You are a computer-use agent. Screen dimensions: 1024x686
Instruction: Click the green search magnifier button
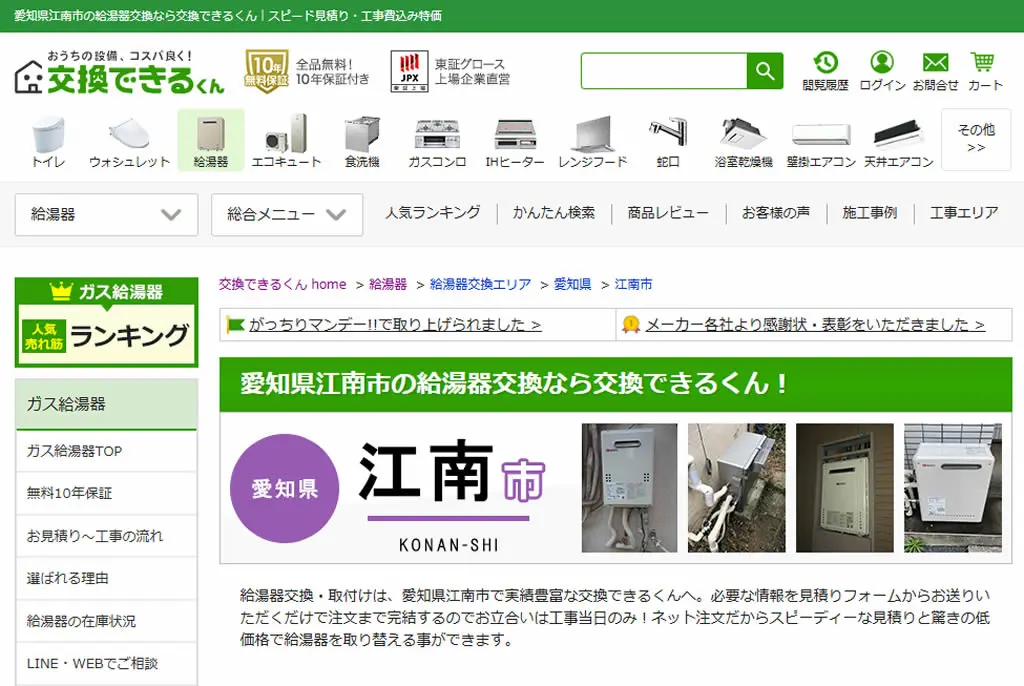pos(765,71)
